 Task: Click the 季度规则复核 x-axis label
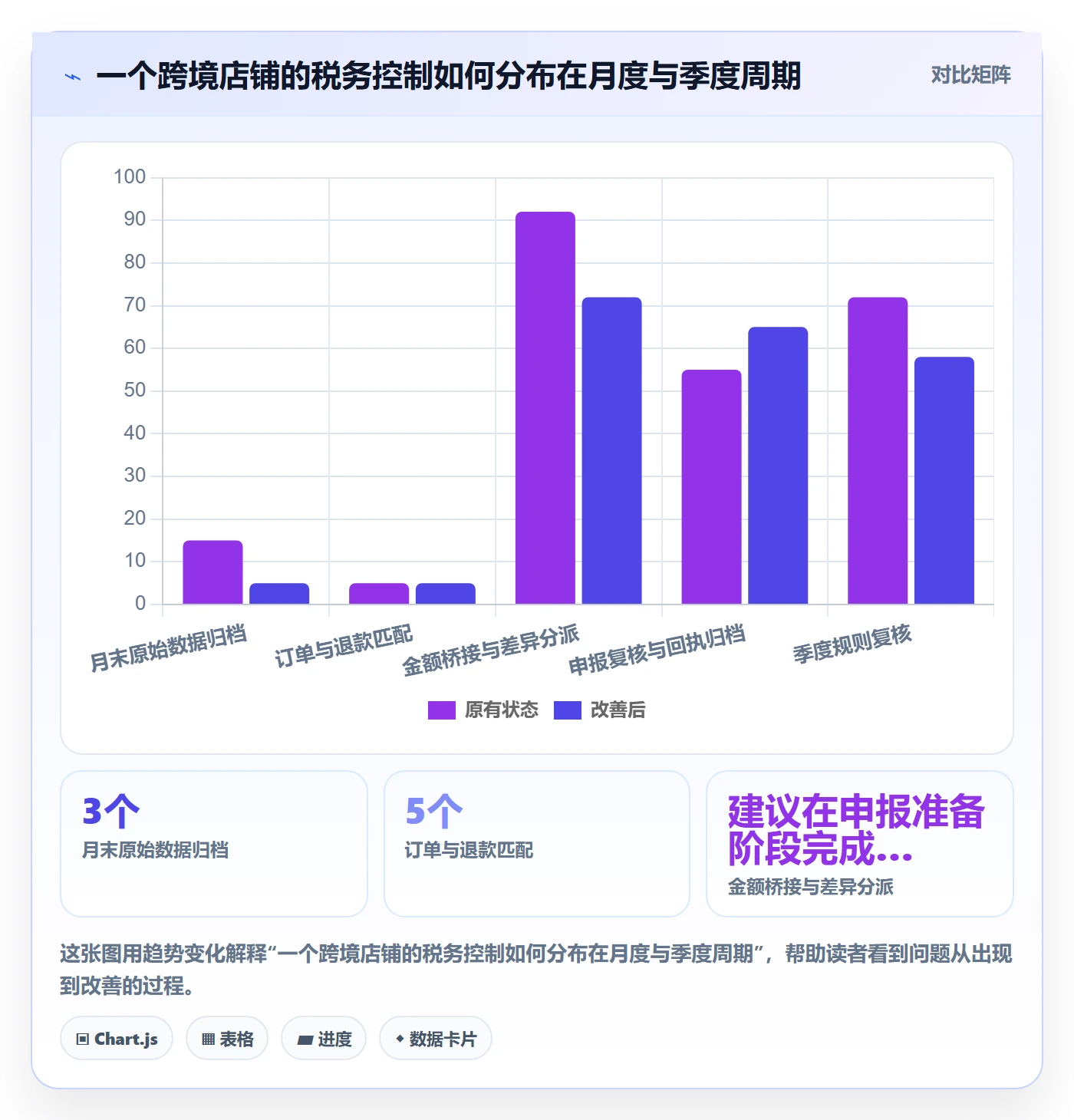tap(852, 644)
